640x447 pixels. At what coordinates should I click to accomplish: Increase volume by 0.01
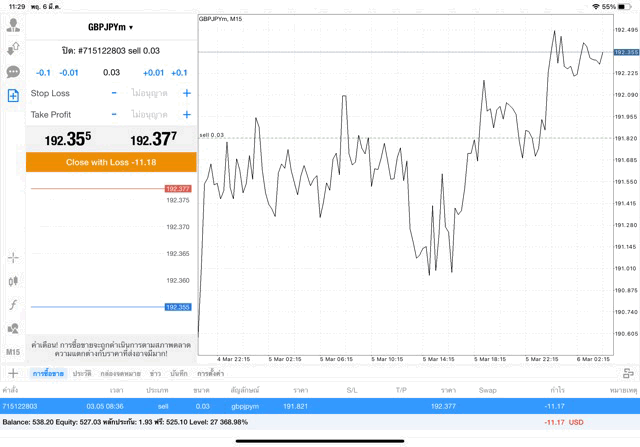(153, 73)
